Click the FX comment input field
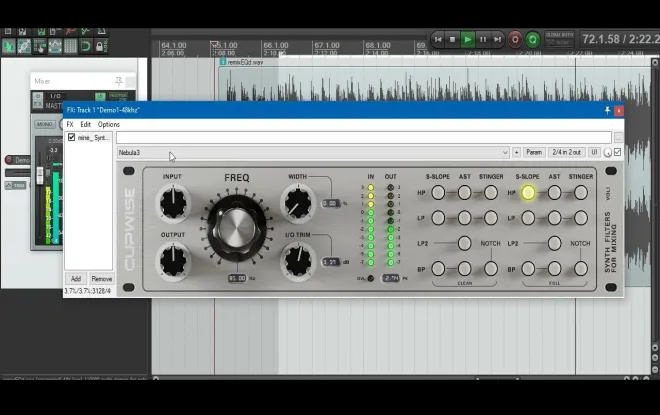The image size is (660, 415). tap(364, 137)
